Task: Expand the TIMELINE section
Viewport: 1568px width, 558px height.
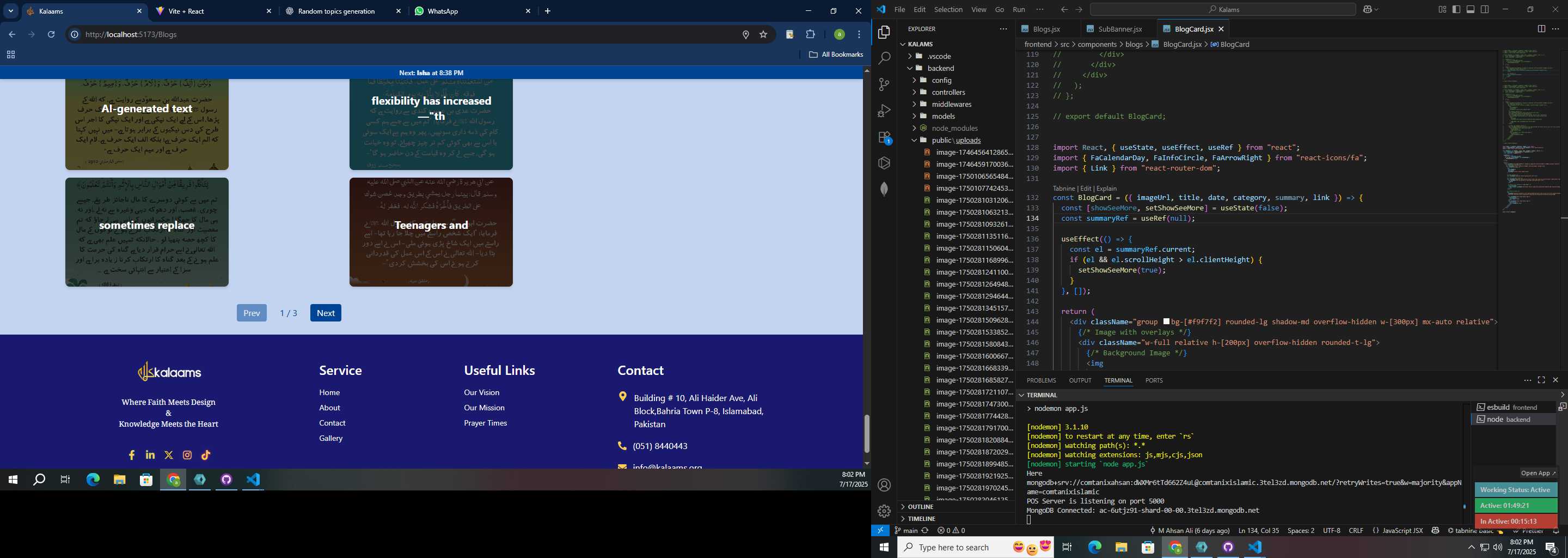Action: click(921, 518)
